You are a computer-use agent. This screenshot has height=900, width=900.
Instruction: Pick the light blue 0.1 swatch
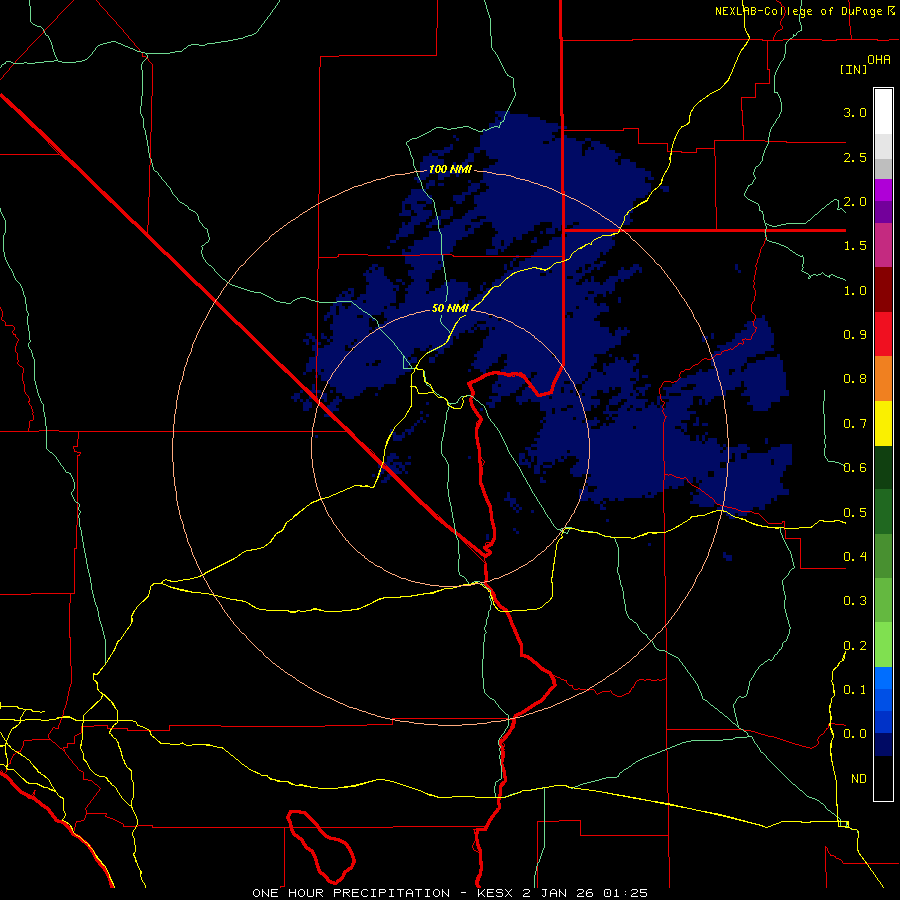[x=883, y=678]
